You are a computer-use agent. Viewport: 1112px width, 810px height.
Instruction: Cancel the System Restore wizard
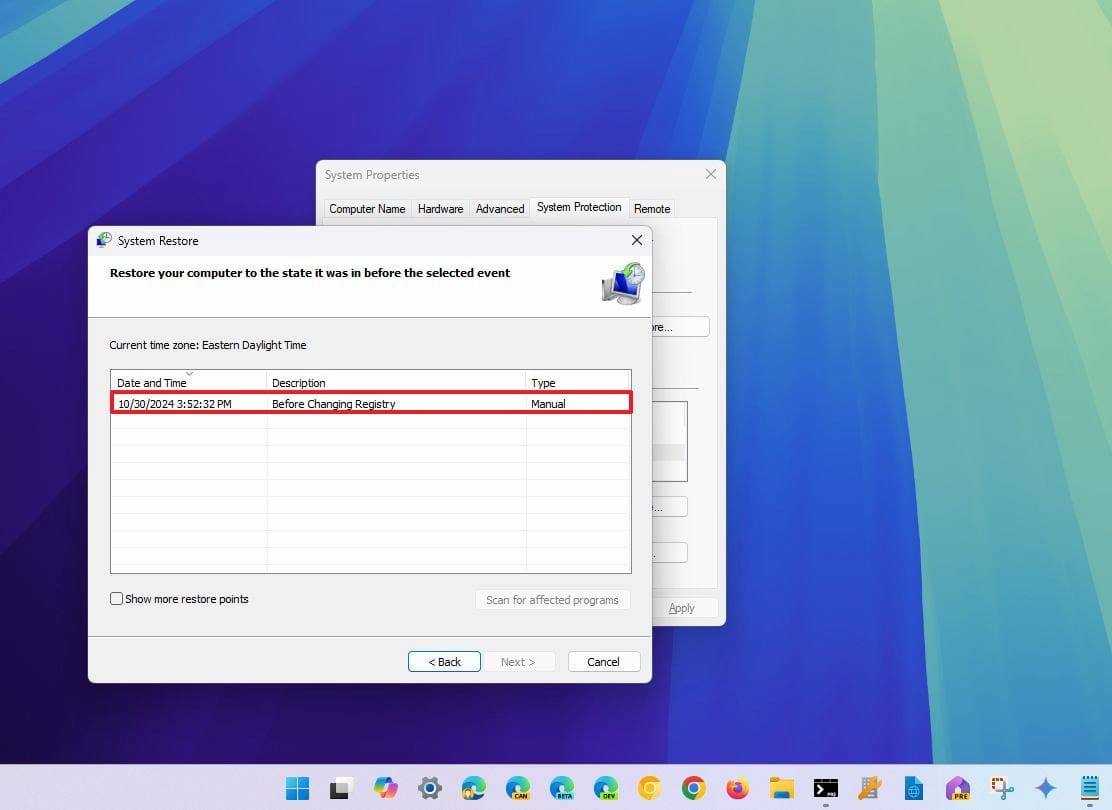click(603, 661)
